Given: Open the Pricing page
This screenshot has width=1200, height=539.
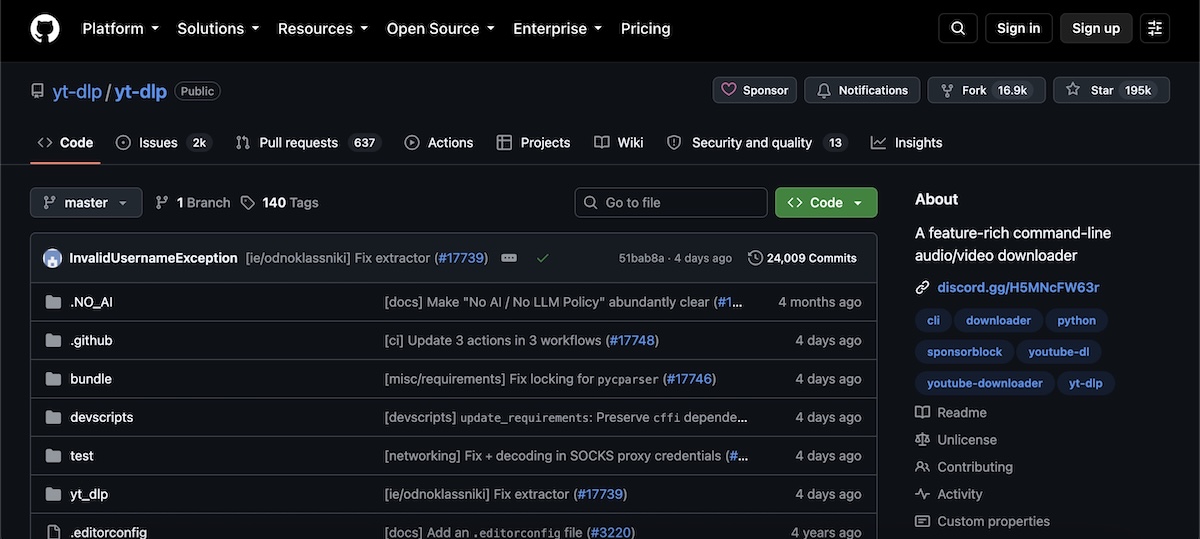Looking at the screenshot, I should tap(646, 28).
